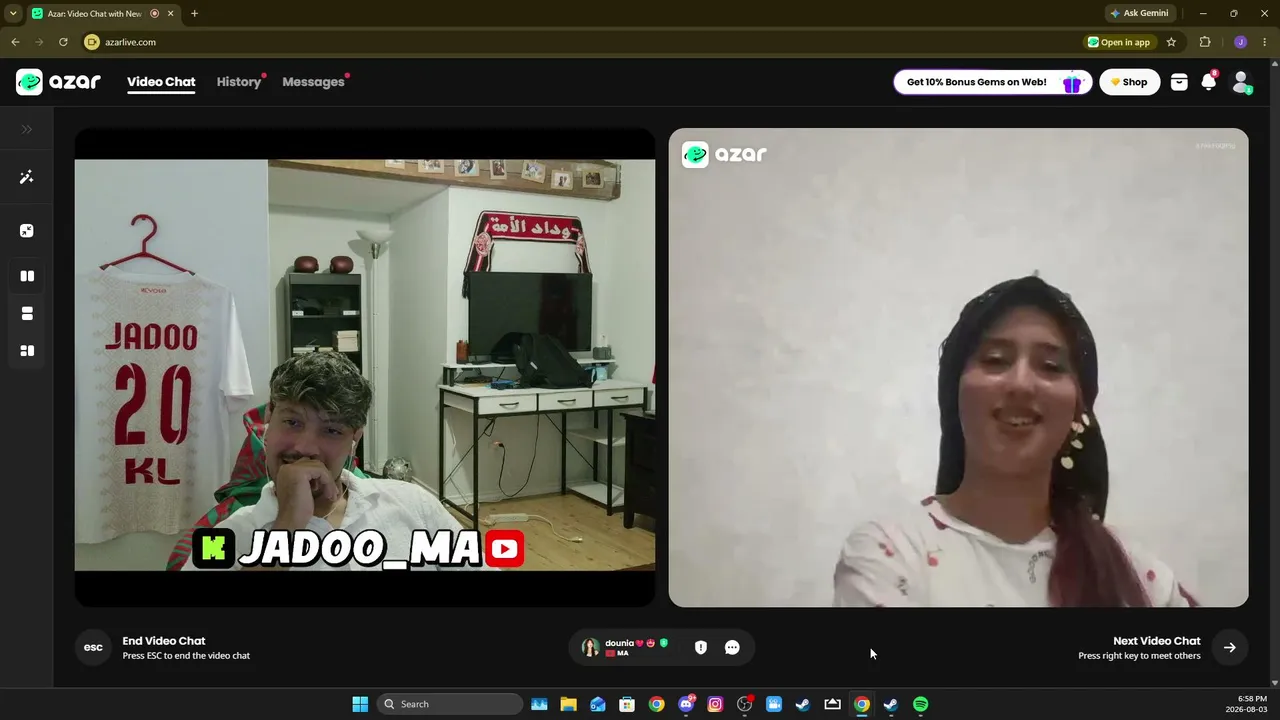The height and width of the screenshot is (720, 1280).
Task: End the video chat with ESC button
Action: point(93,648)
